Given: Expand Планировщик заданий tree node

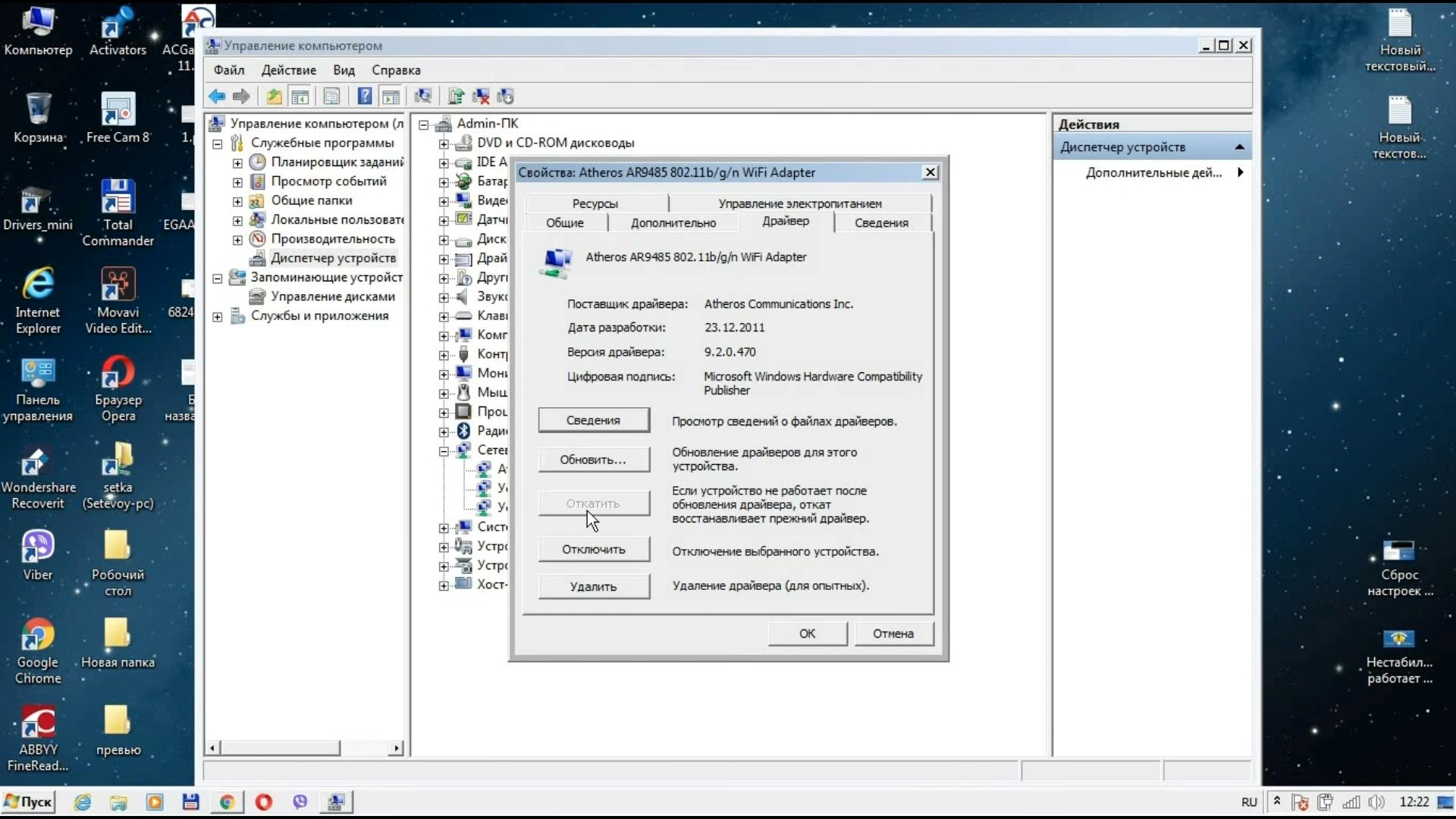Looking at the screenshot, I should coord(237,162).
